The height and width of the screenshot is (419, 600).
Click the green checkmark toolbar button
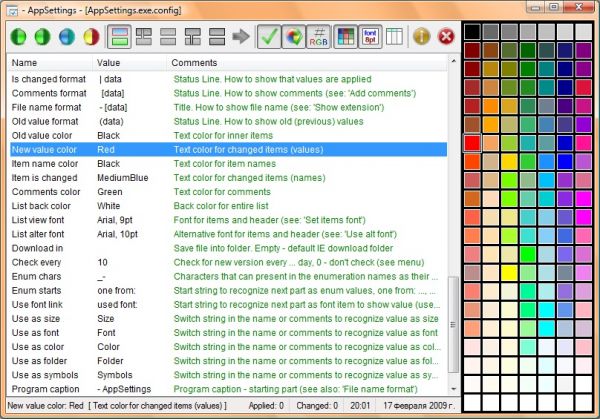coord(269,37)
